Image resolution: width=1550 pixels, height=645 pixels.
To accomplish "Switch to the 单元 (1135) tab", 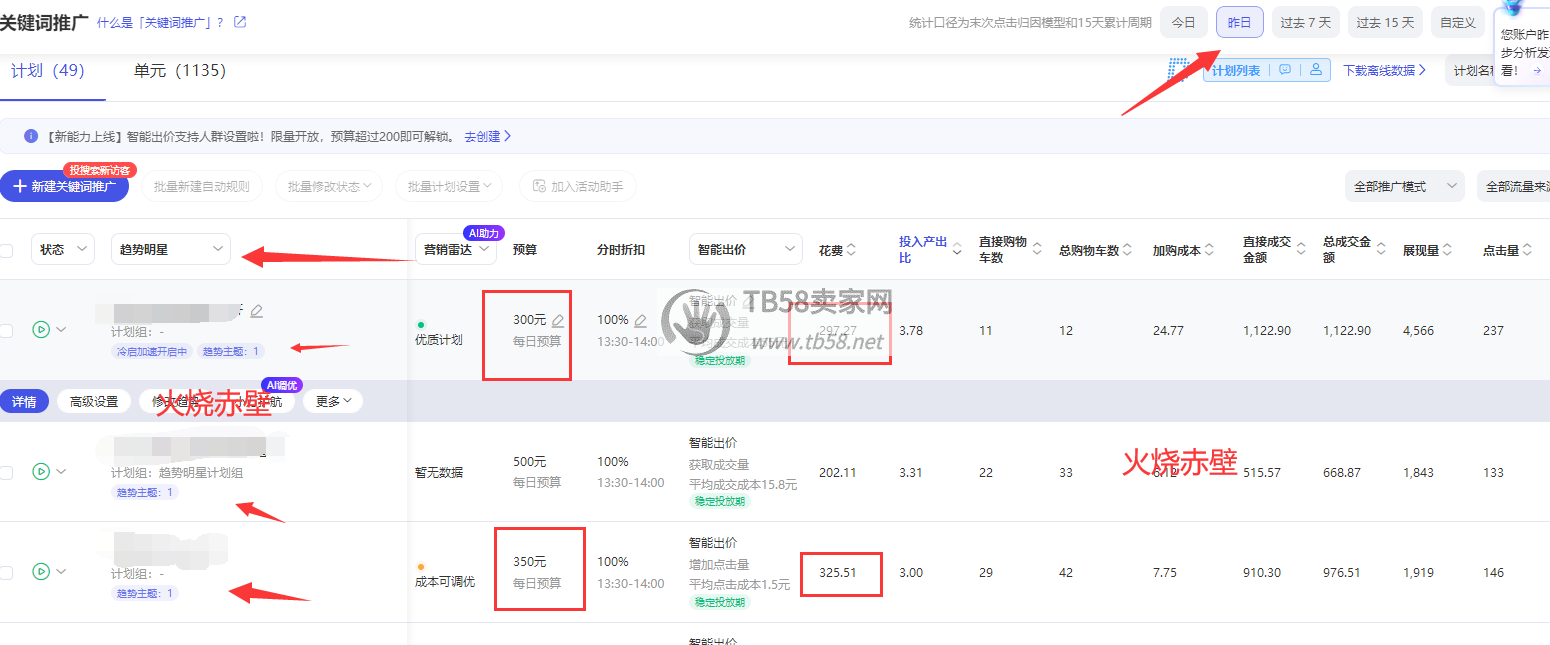I will [x=180, y=71].
